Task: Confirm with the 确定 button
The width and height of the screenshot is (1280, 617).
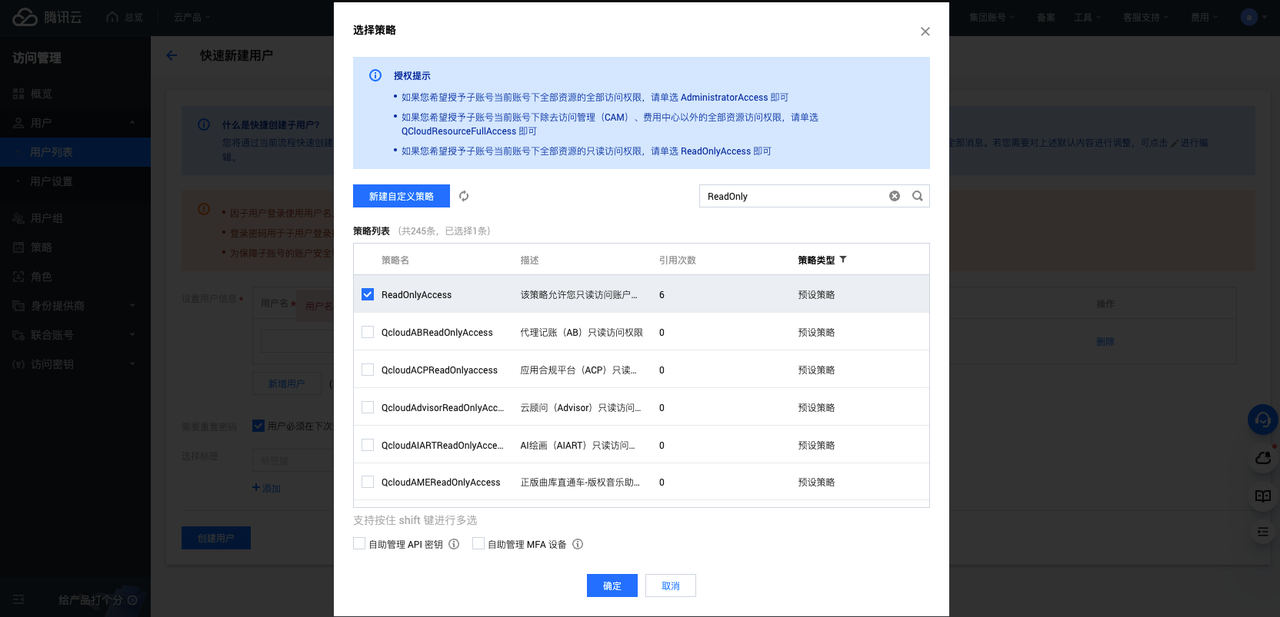Action: click(612, 586)
